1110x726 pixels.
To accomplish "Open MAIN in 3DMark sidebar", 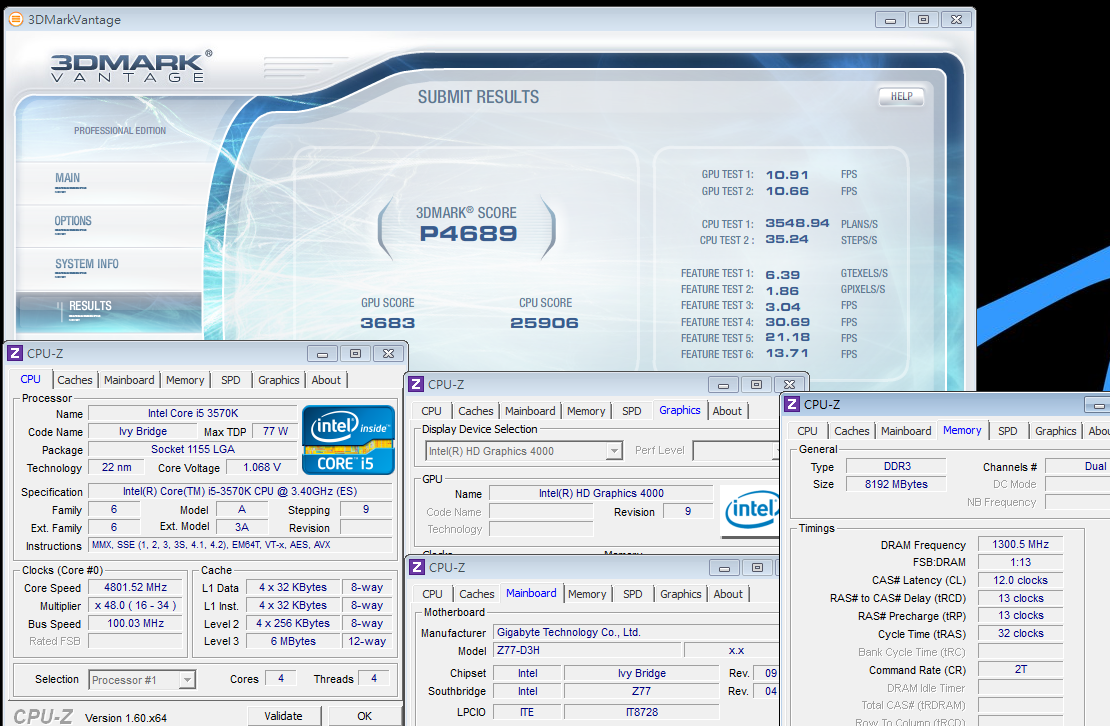I will point(68,178).
